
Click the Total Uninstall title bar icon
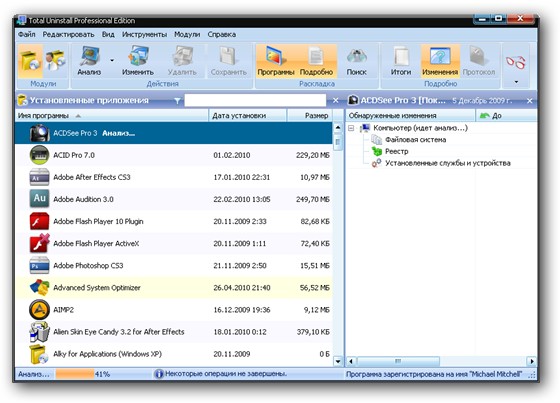pos(21,20)
